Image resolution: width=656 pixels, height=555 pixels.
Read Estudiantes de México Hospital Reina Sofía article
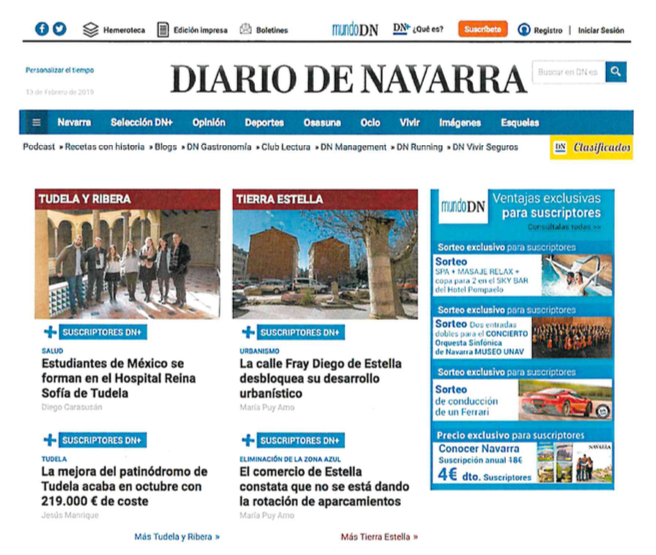118,378
